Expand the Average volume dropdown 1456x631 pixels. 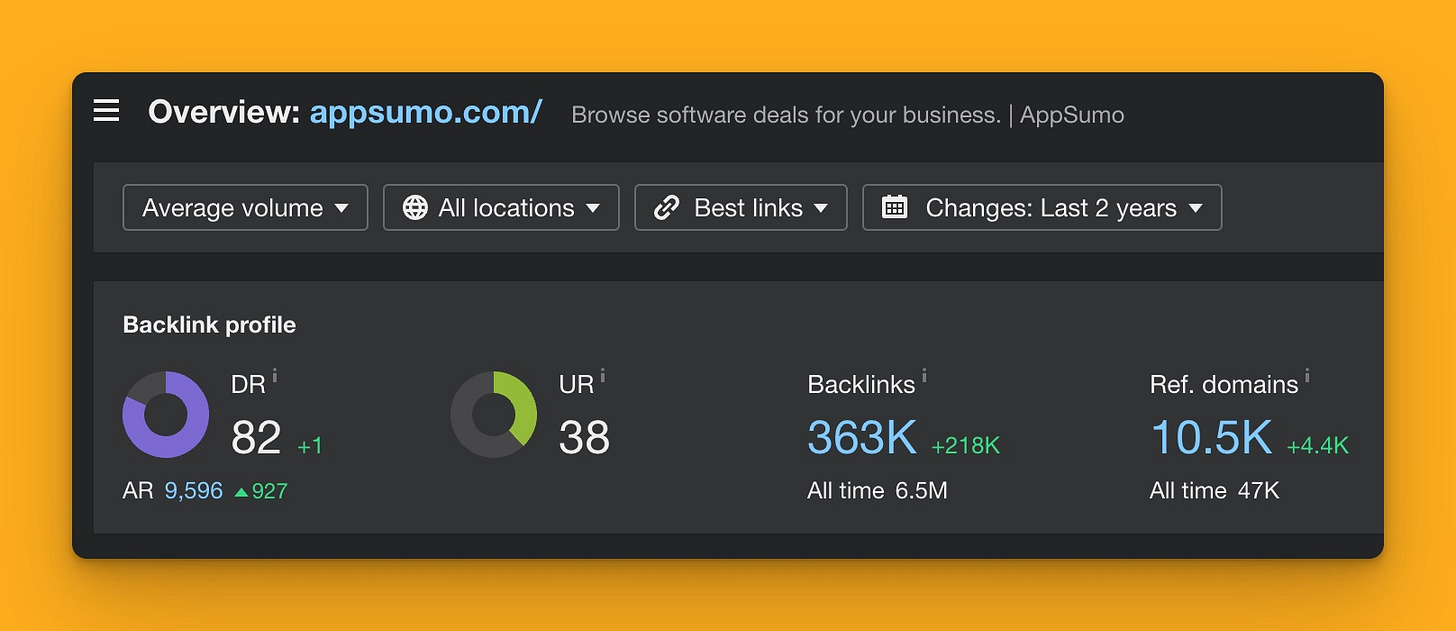tap(245, 207)
